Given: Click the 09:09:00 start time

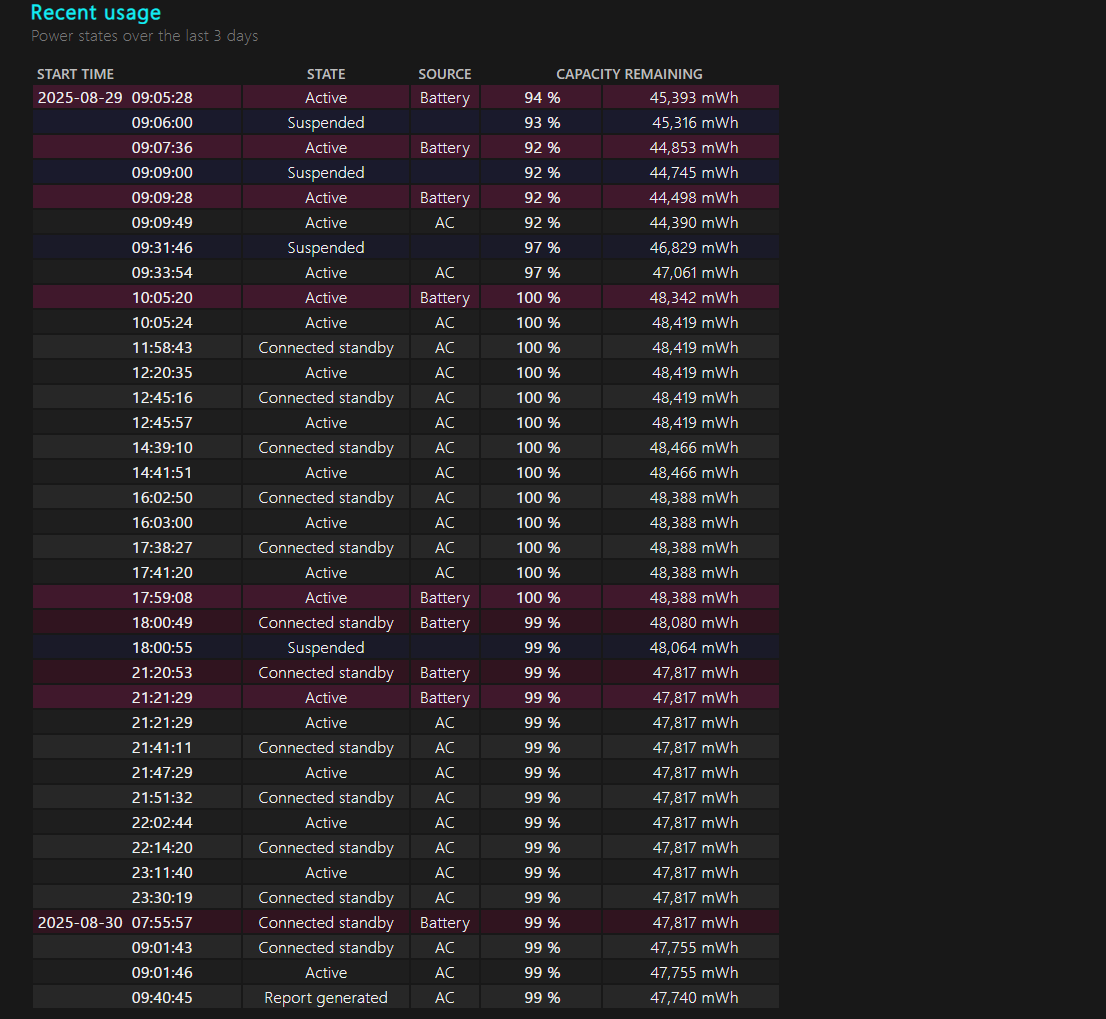Looking at the screenshot, I should point(162,173).
